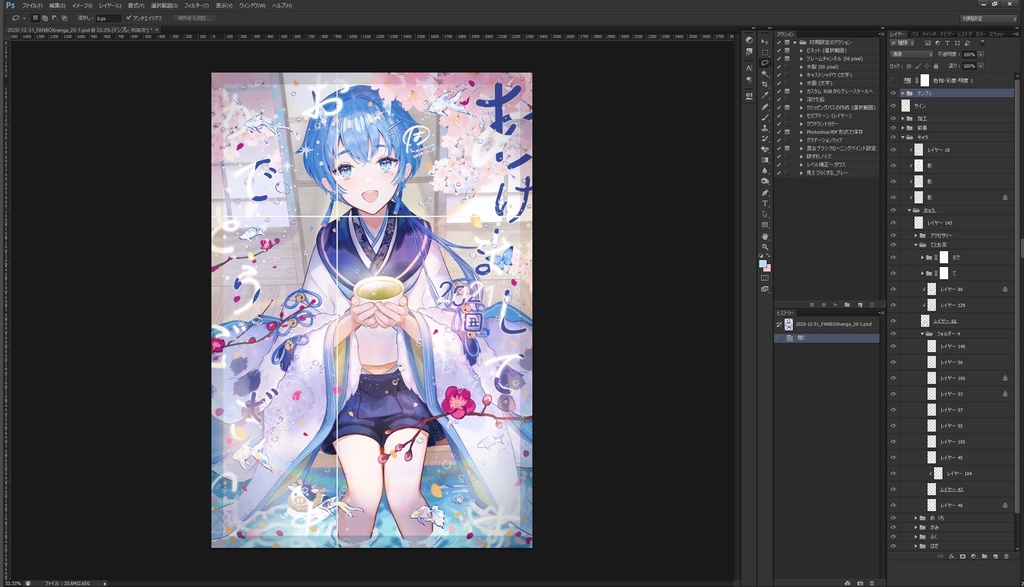Expand the アクセサリー layer group
Screen dimensions: 1024x587
(916, 235)
